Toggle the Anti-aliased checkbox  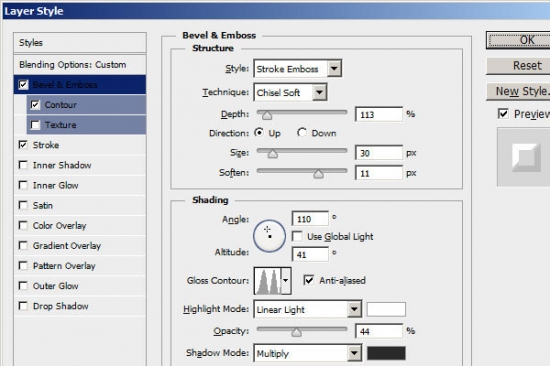tap(309, 280)
